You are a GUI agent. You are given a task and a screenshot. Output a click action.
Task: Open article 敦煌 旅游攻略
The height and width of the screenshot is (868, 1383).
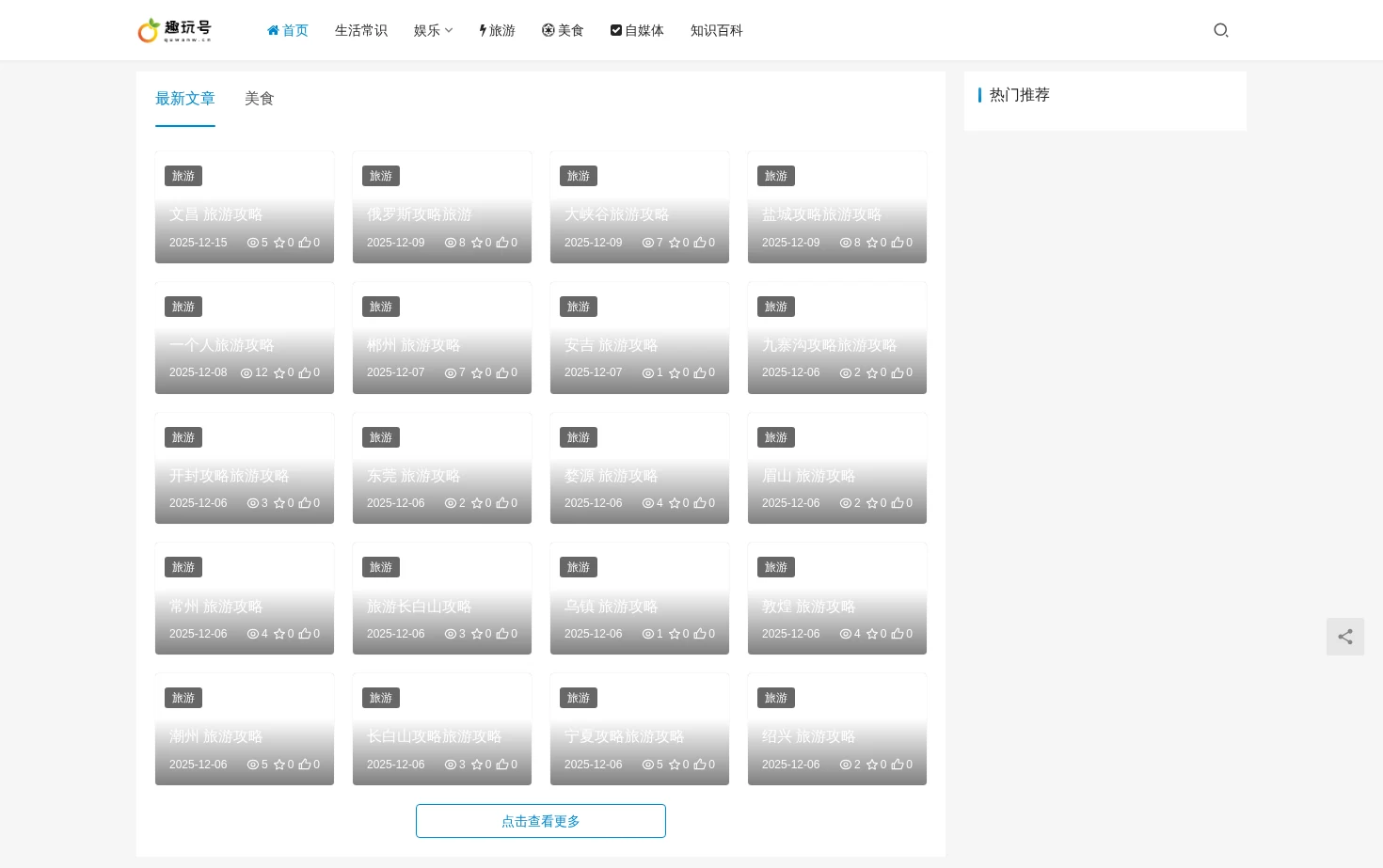point(808,608)
